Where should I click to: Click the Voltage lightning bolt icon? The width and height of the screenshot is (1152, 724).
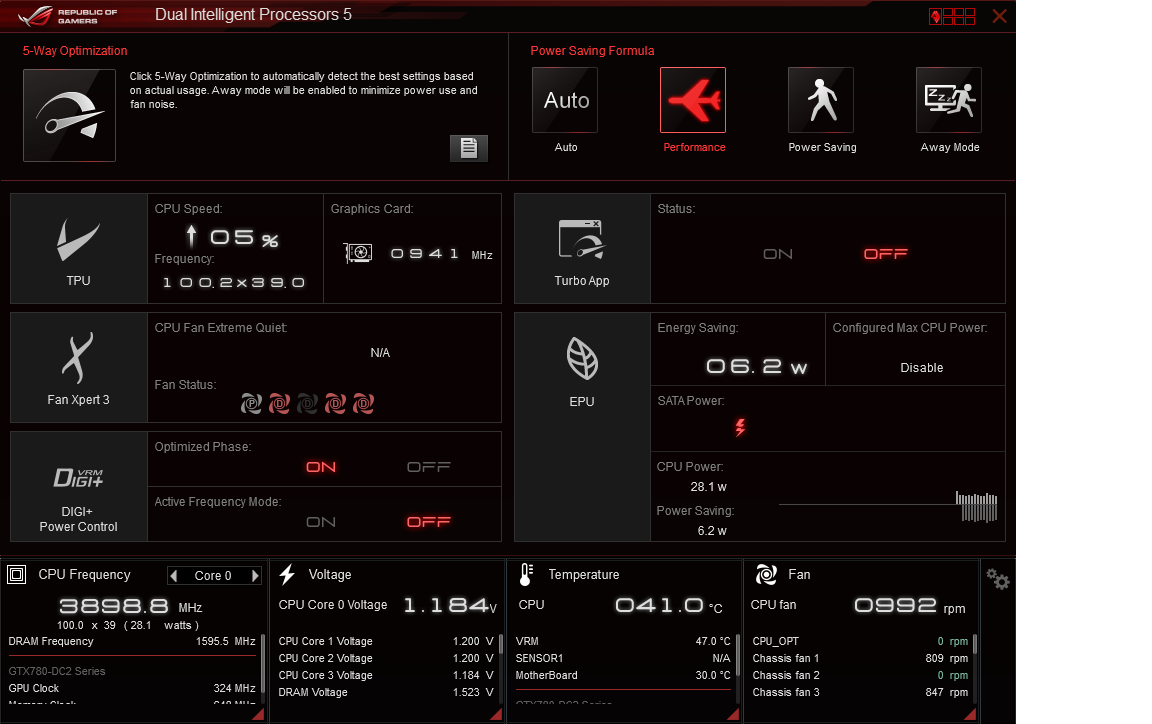click(x=287, y=575)
